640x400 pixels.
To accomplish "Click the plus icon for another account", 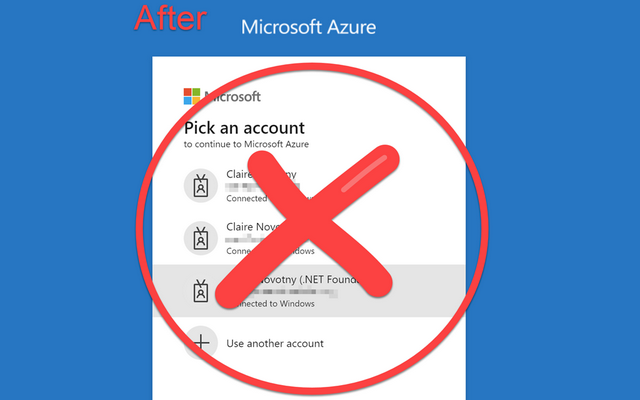I will [x=200, y=343].
